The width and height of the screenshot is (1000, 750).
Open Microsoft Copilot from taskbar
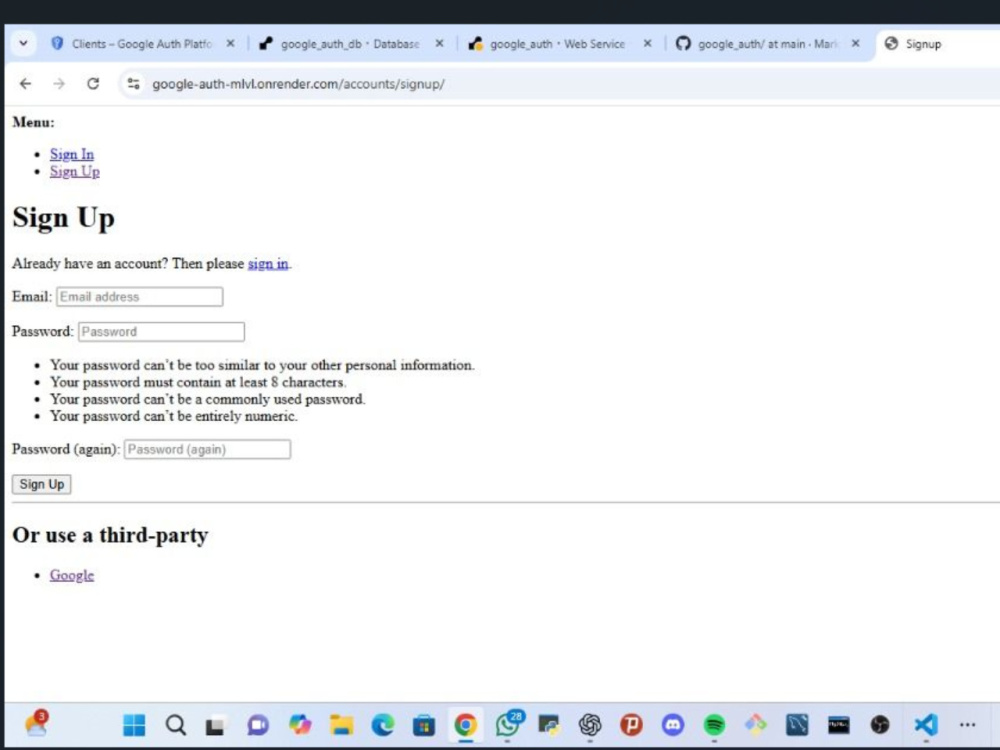[300, 724]
